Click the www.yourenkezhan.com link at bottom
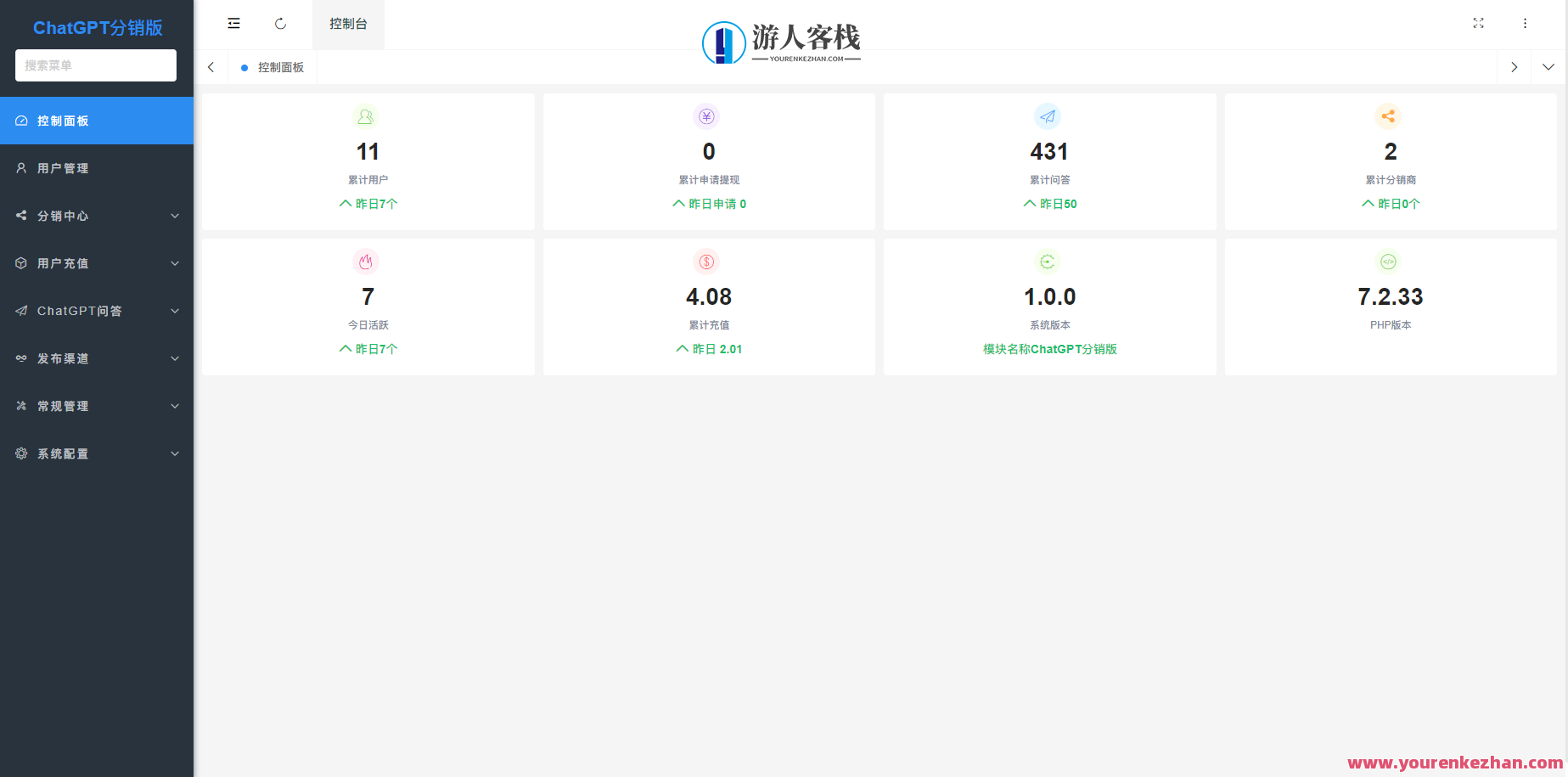Screen dimensions: 1568x777 [x=1457, y=763]
